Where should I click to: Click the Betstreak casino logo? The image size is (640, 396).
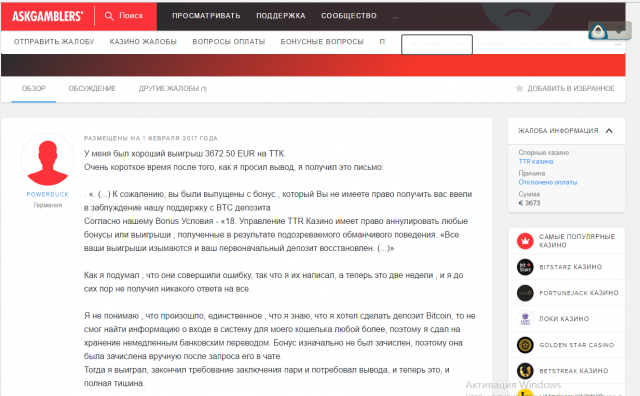tap(525, 371)
